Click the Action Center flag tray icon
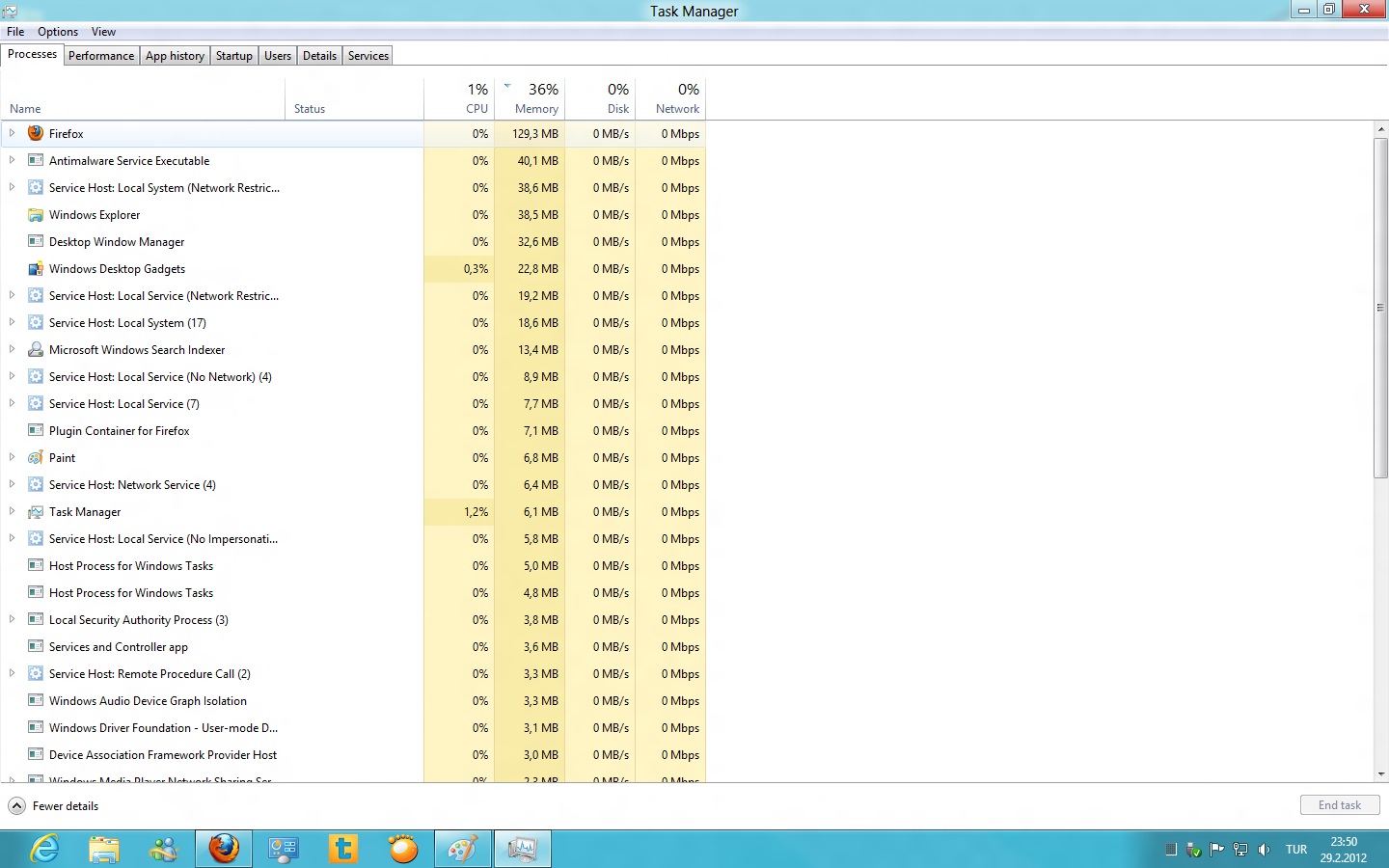Viewport: 1389px width, 868px height. pos(1217,850)
